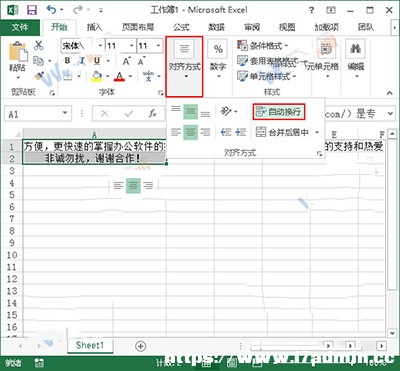
Task: Decrease the font size
Action: pos(141,61)
